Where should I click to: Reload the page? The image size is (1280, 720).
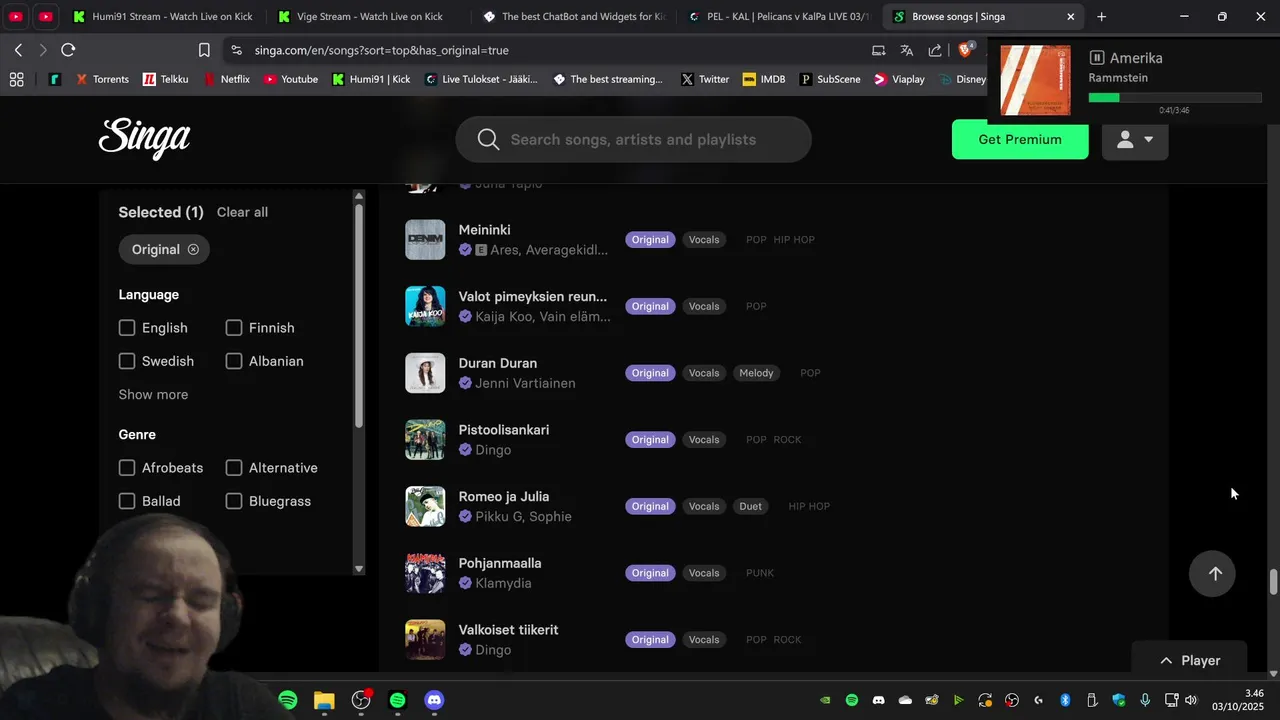pos(68,50)
